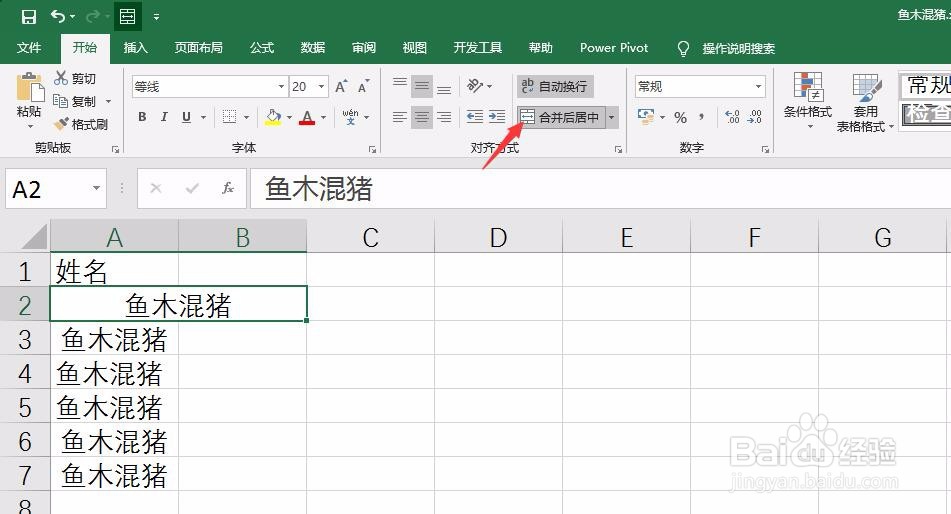The height and width of the screenshot is (514, 951).
Task: Go to the 视图 tab
Action: coord(415,48)
